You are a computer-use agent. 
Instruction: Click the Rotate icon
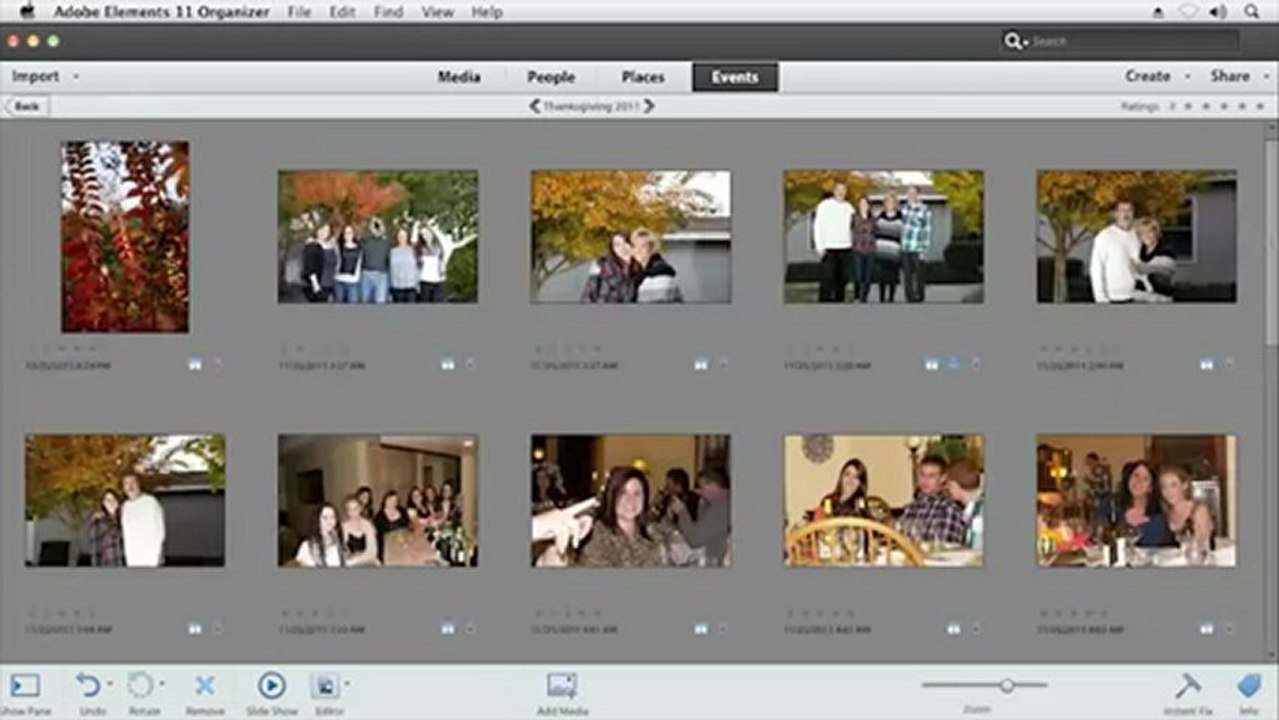tap(141, 685)
